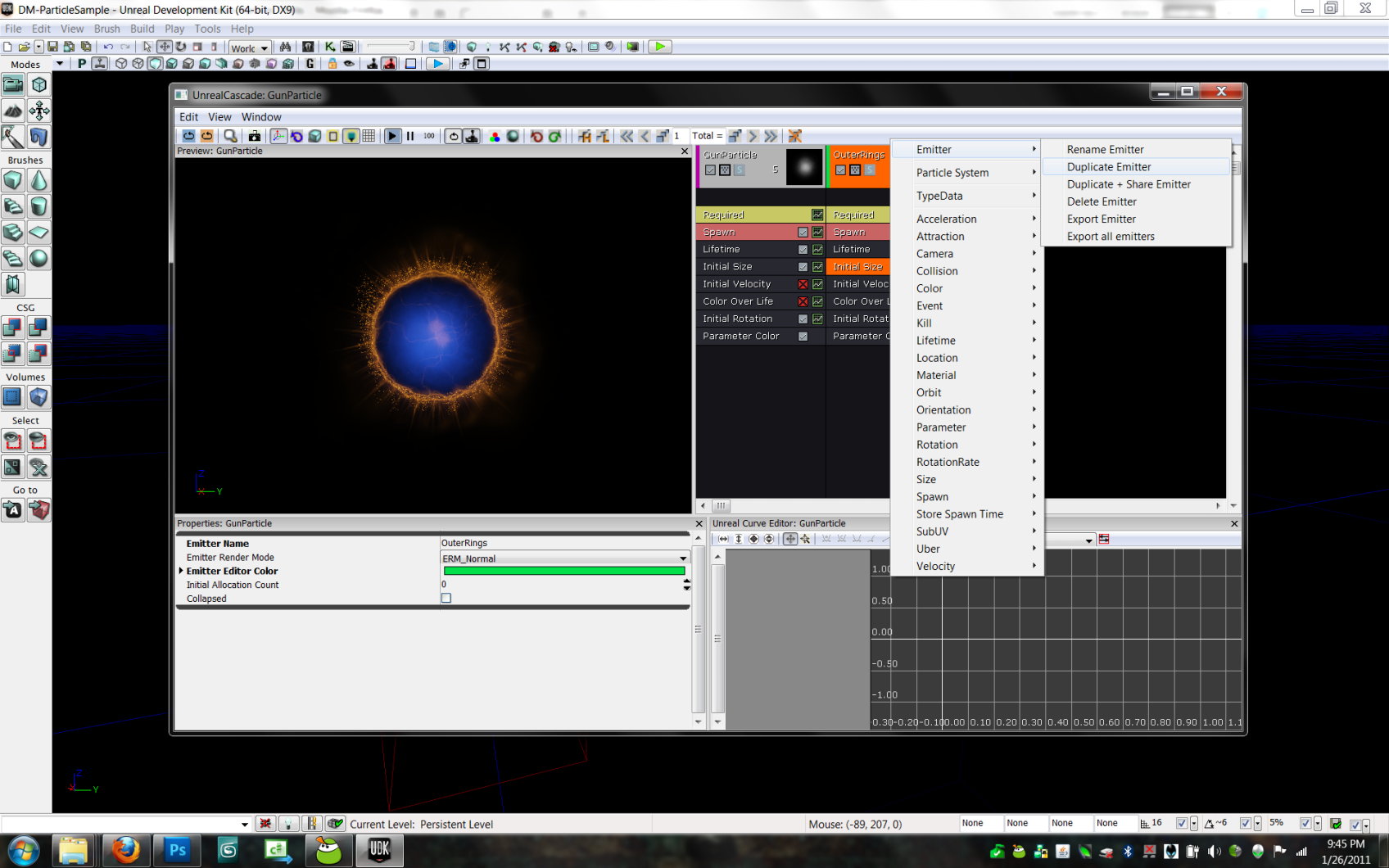Jump to highest LOD double-right arrow
Viewport: 1389px width, 868px height.
771,136
